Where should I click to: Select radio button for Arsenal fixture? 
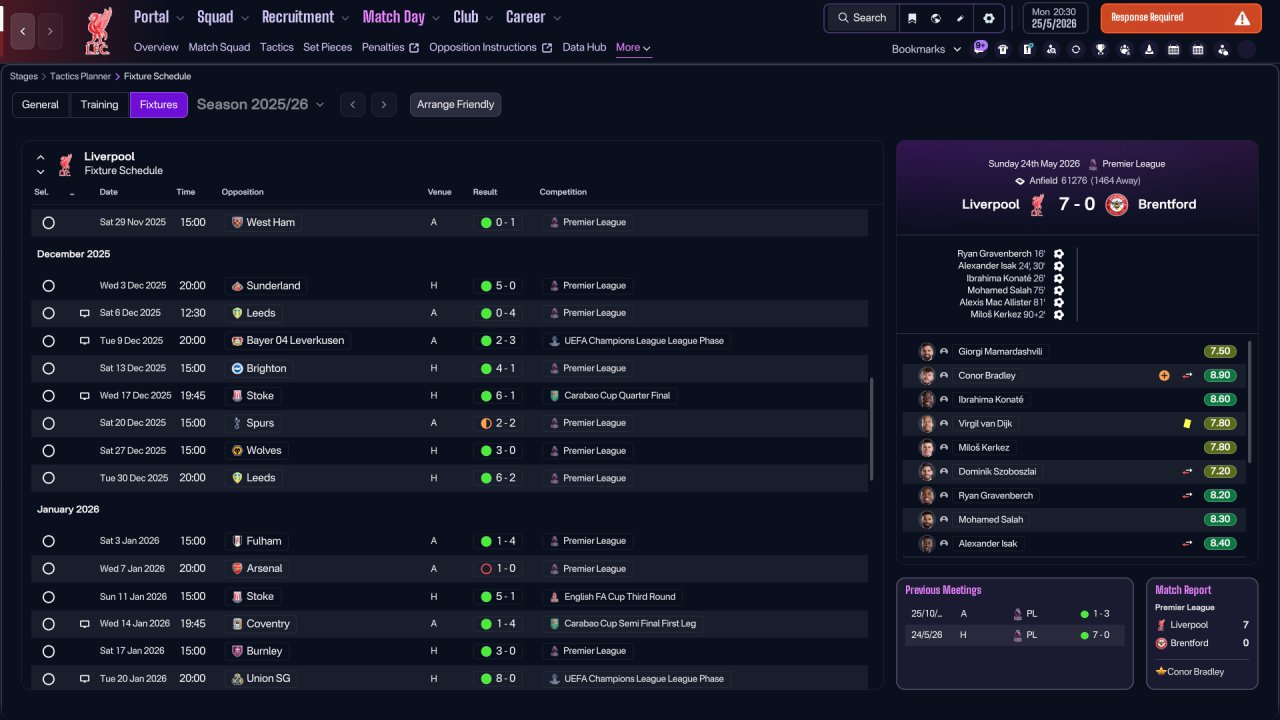[48, 569]
